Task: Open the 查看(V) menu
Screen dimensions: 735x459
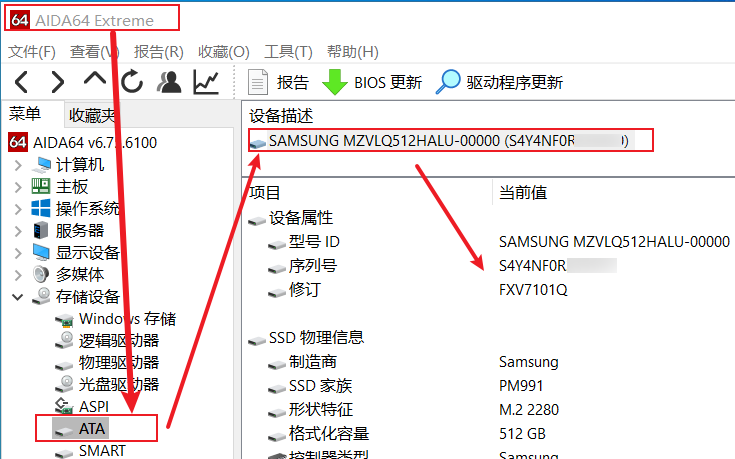Action: (x=94, y=52)
